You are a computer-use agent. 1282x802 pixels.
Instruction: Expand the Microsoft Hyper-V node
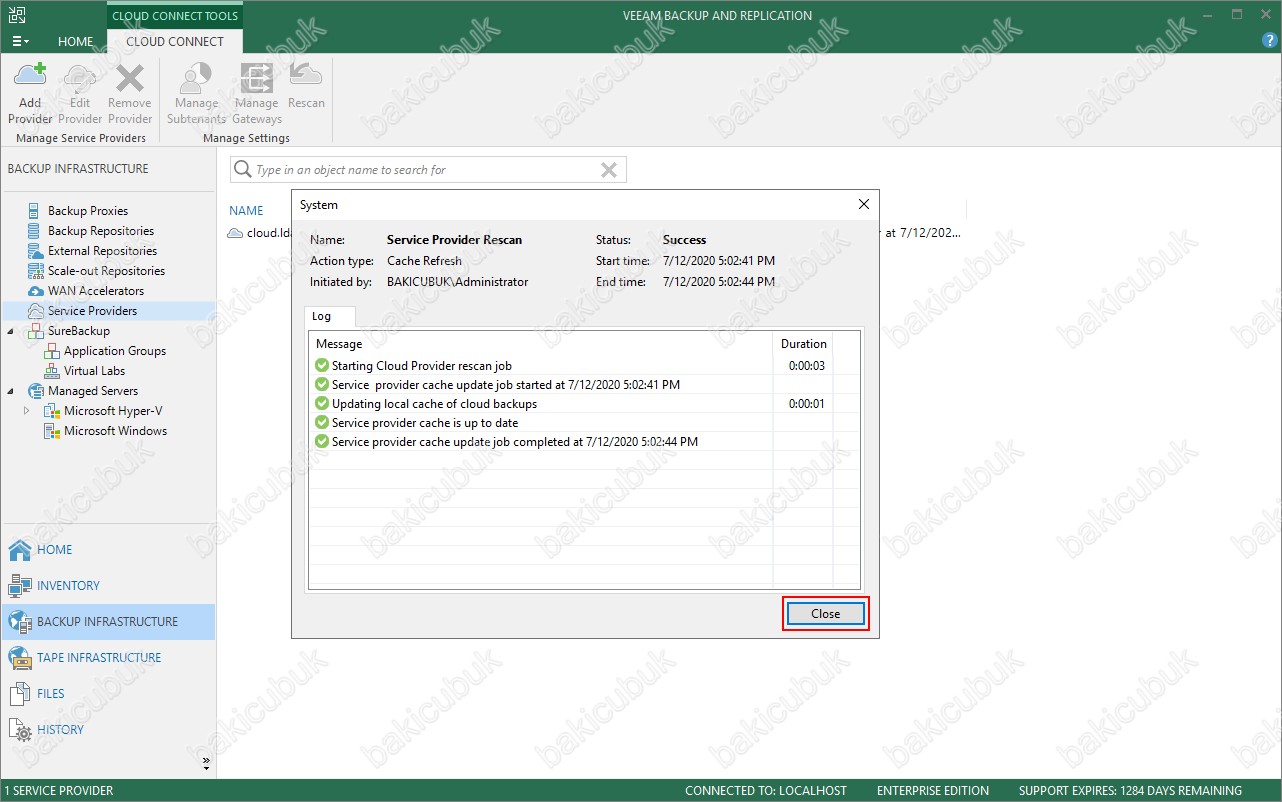pyautogui.click(x=27, y=411)
